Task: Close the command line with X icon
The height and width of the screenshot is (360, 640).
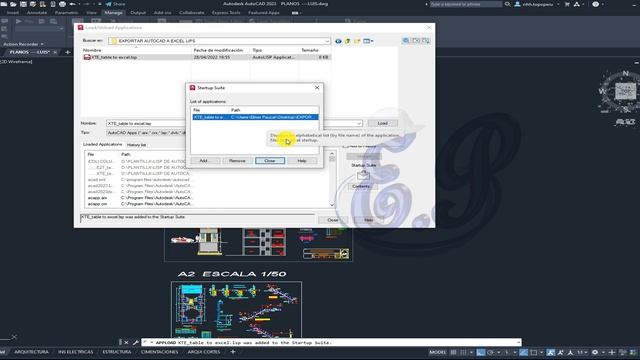Action: tap(126, 343)
